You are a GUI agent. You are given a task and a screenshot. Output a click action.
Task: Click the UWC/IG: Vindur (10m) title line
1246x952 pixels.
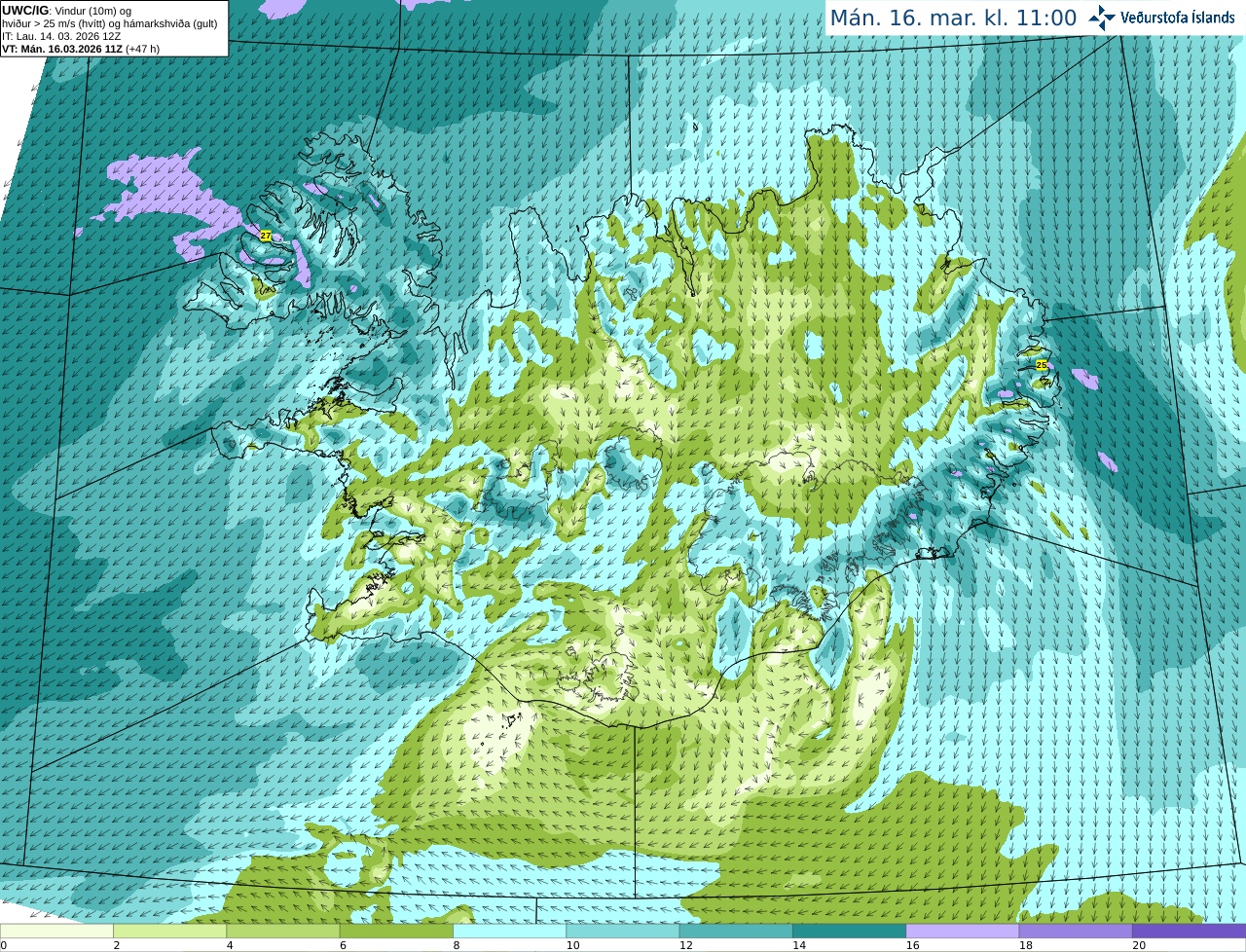coord(66,11)
